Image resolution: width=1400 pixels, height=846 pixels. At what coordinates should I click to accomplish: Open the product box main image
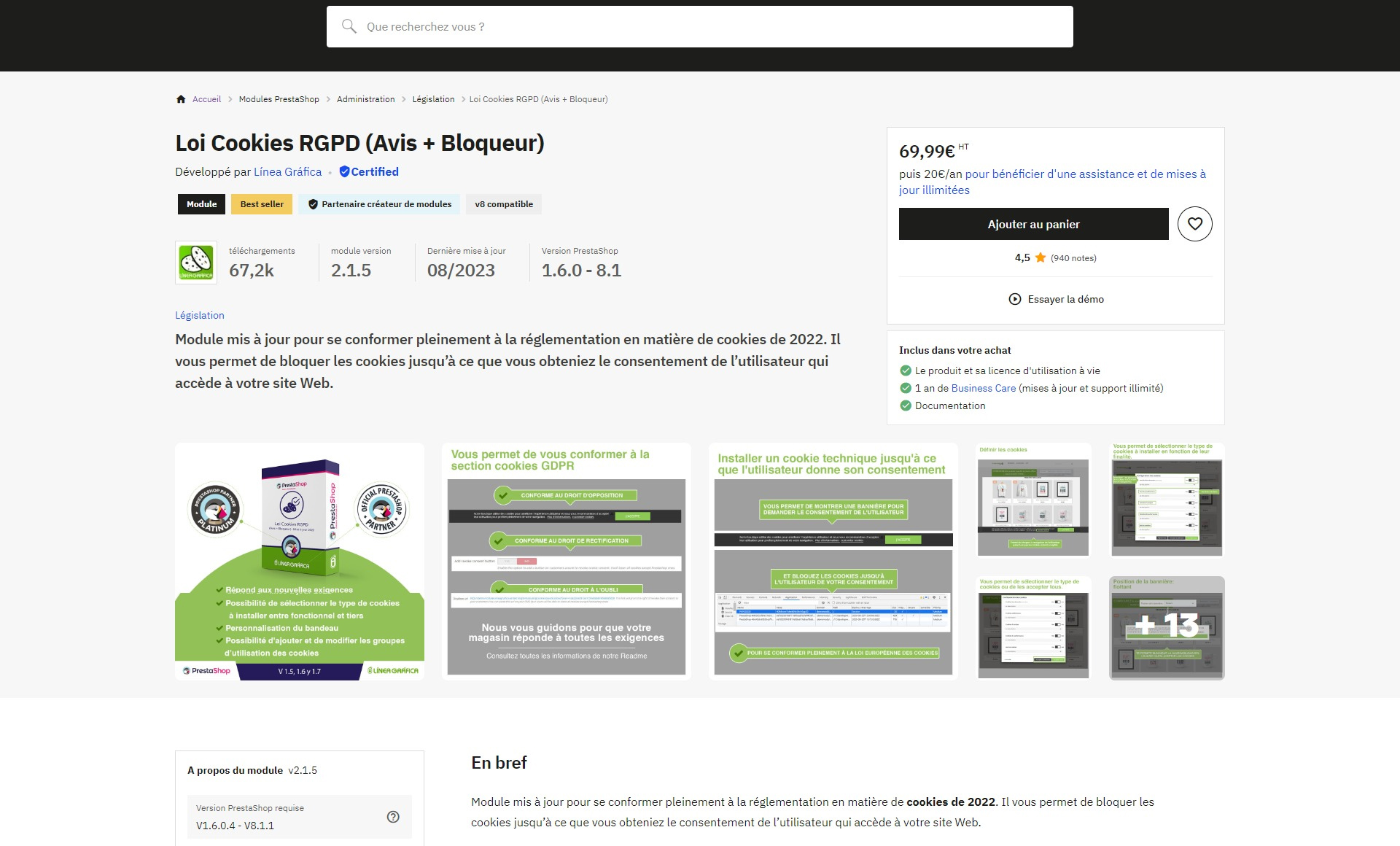coord(300,562)
